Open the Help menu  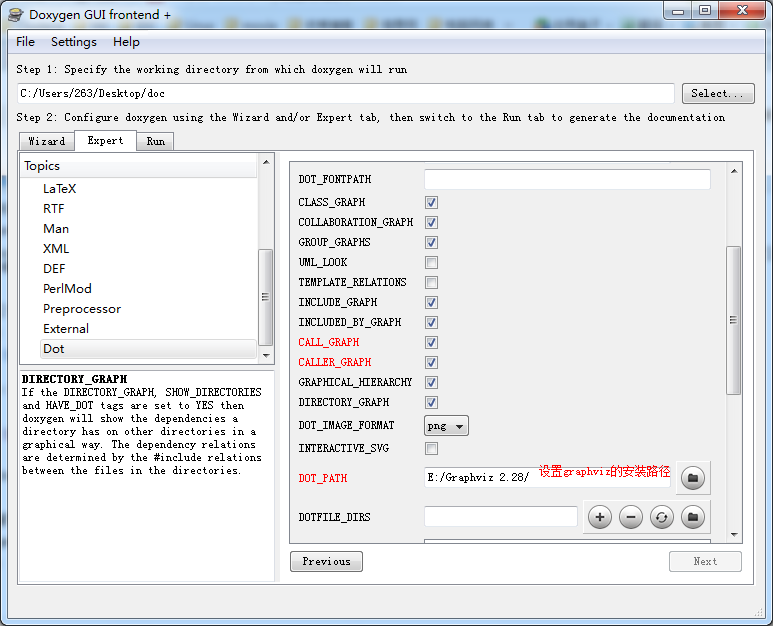[x=126, y=42]
